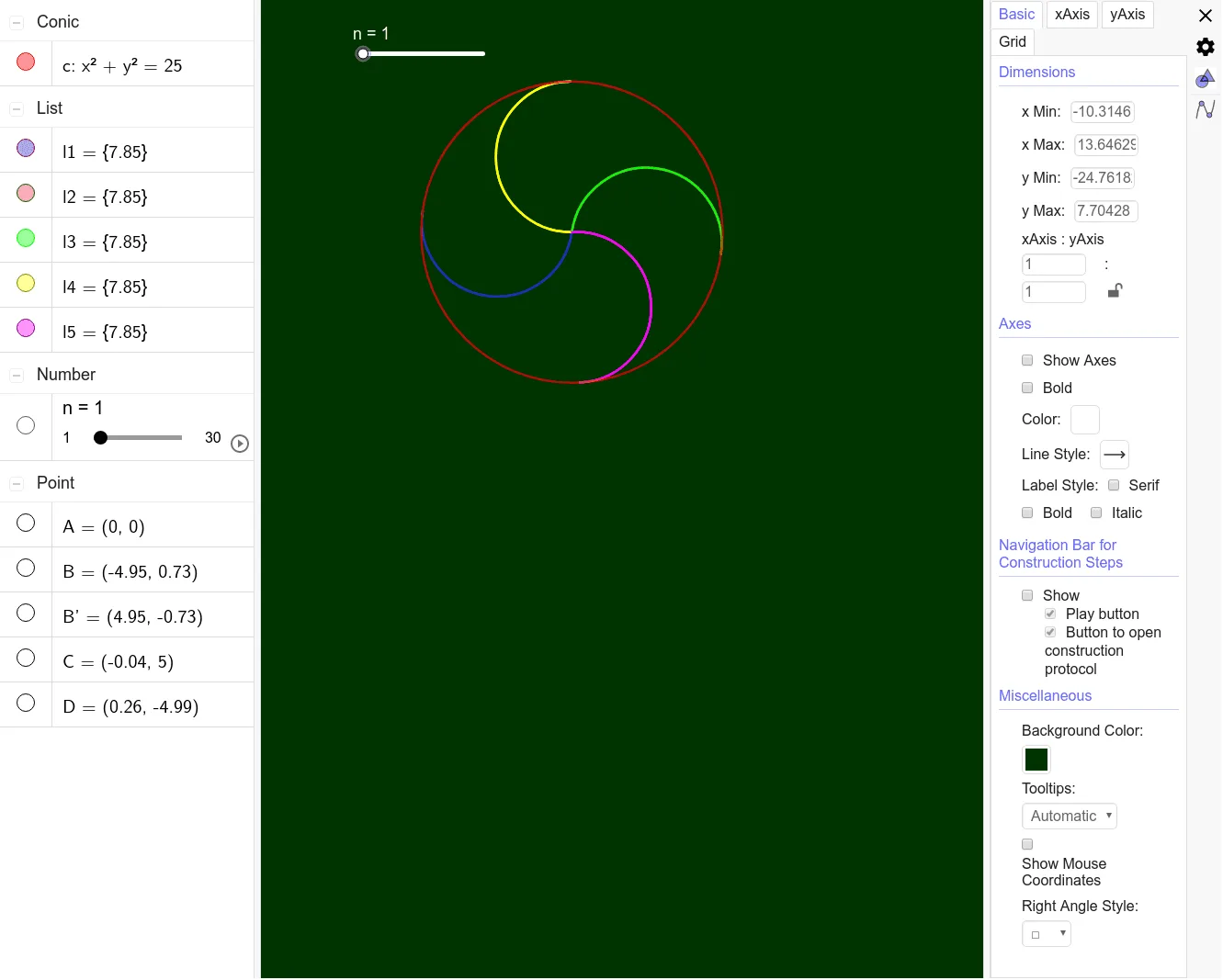The width and height of the screenshot is (1223, 980).
Task: Pick the axes Color swatch
Action: tap(1085, 420)
